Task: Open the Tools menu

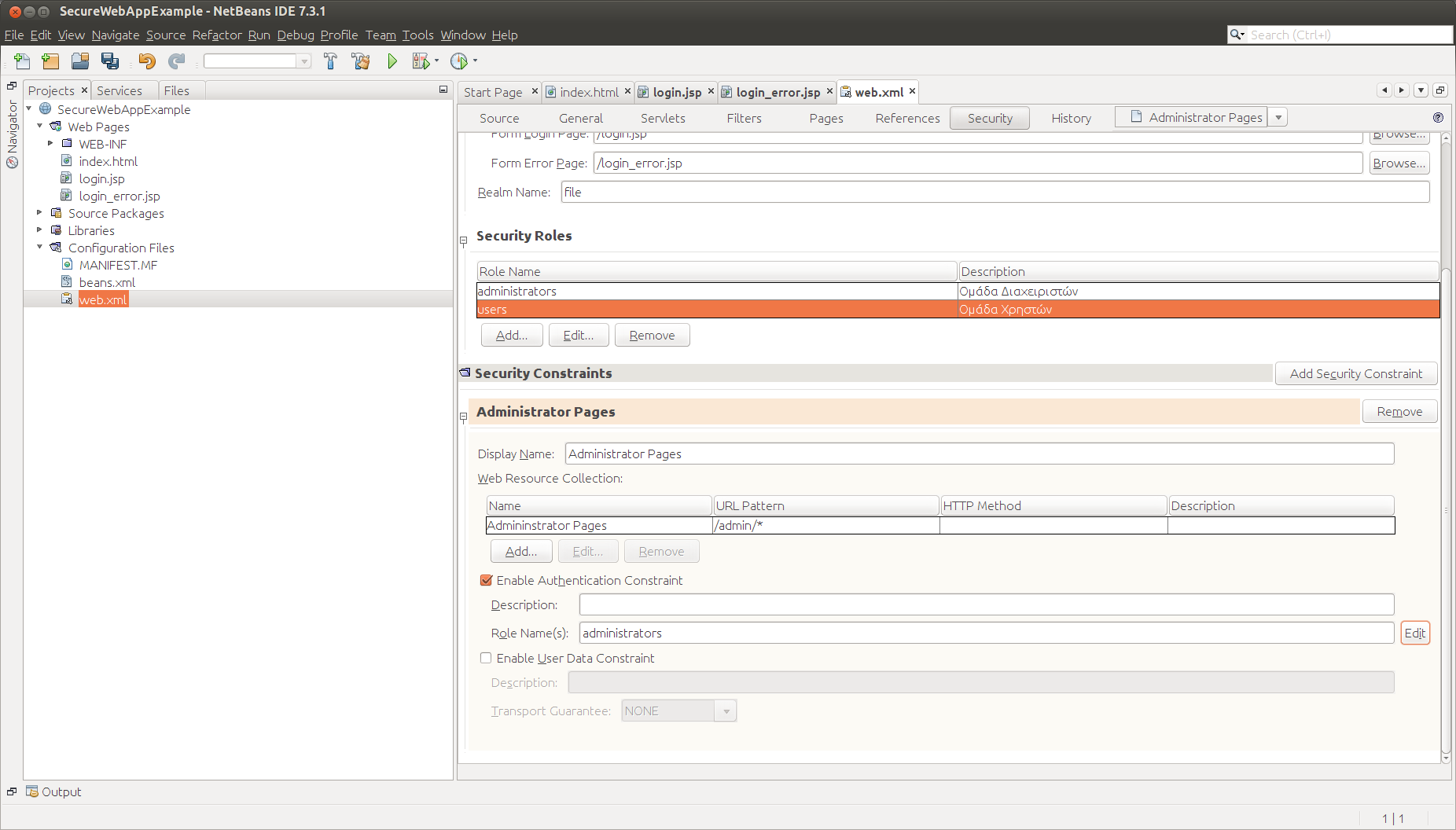Action: [418, 35]
